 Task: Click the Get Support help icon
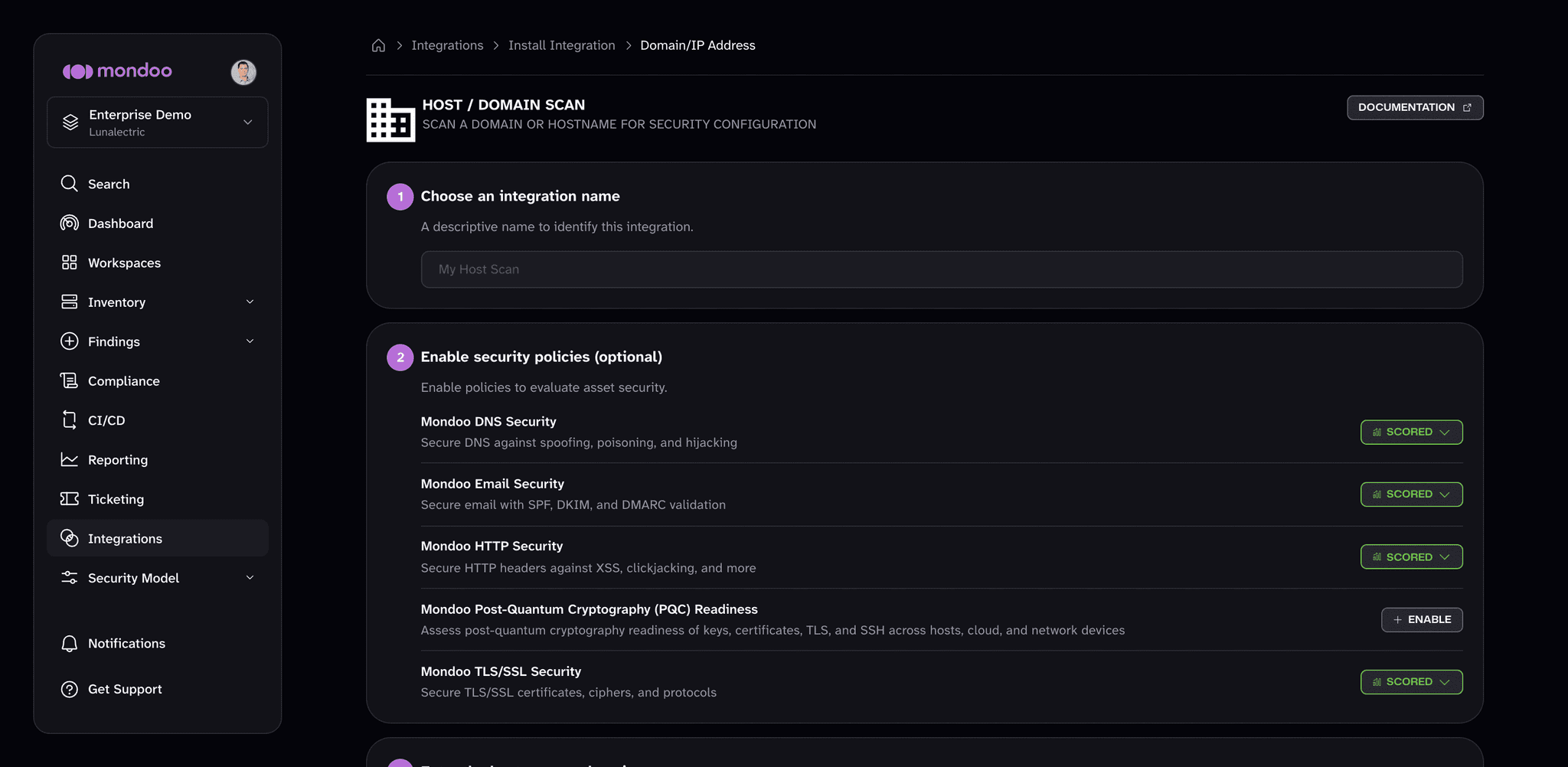pos(70,690)
